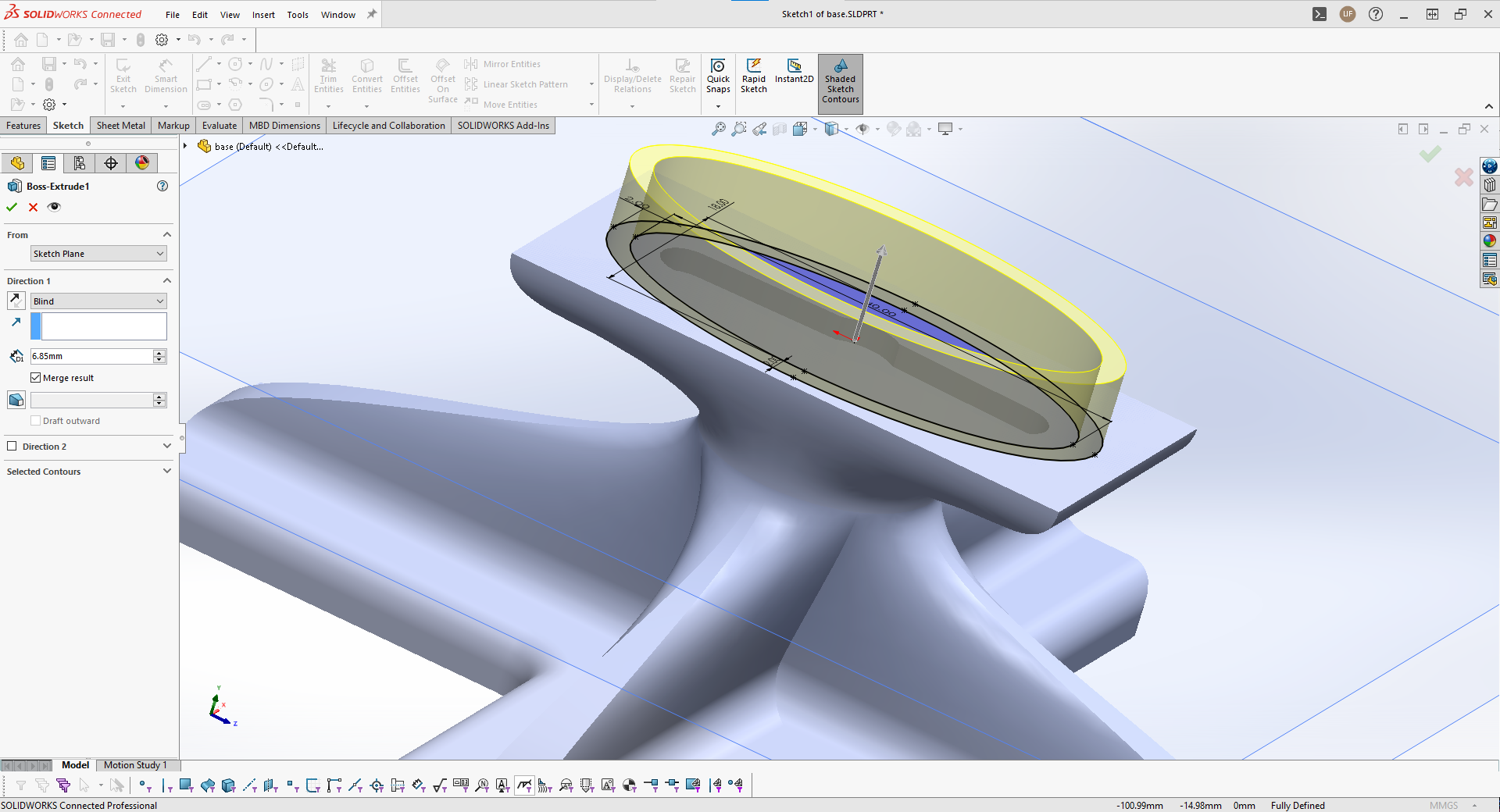Cancel Boss-Extrude1 with red X
This screenshot has height=812, width=1500.
coord(33,207)
